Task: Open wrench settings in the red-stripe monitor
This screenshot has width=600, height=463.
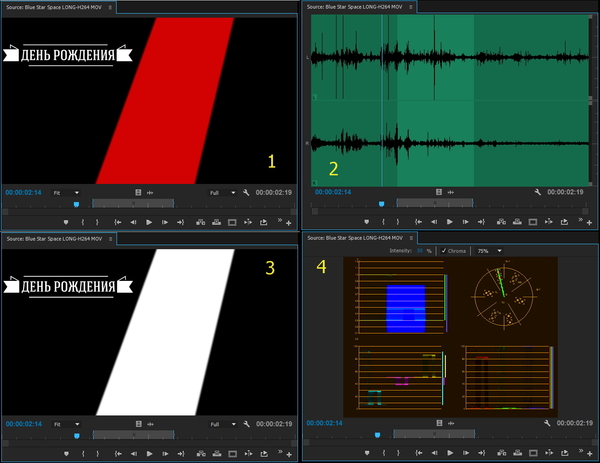Action: coord(245,192)
